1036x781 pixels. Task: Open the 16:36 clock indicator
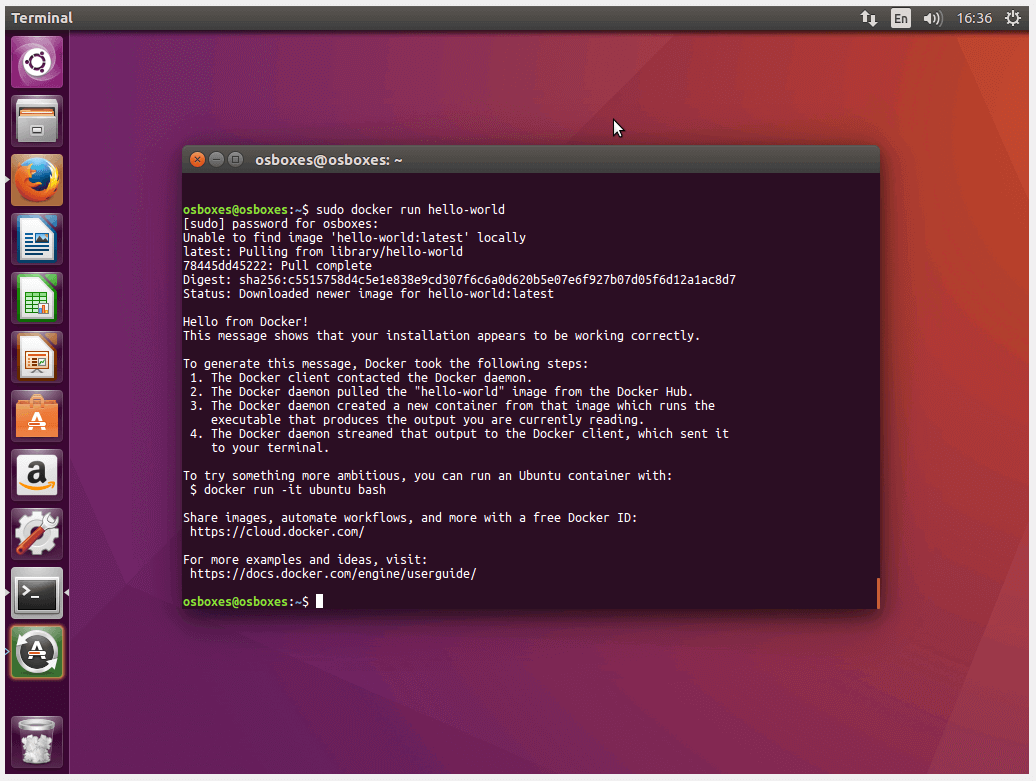click(x=974, y=17)
